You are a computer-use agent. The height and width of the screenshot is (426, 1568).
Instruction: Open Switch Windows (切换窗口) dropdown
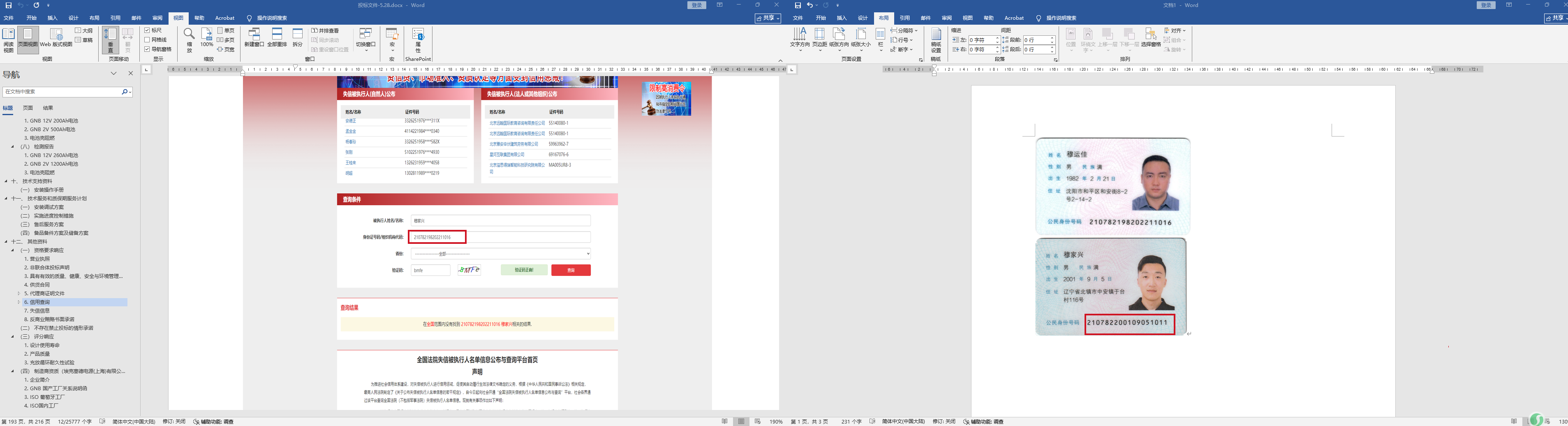[x=365, y=40]
